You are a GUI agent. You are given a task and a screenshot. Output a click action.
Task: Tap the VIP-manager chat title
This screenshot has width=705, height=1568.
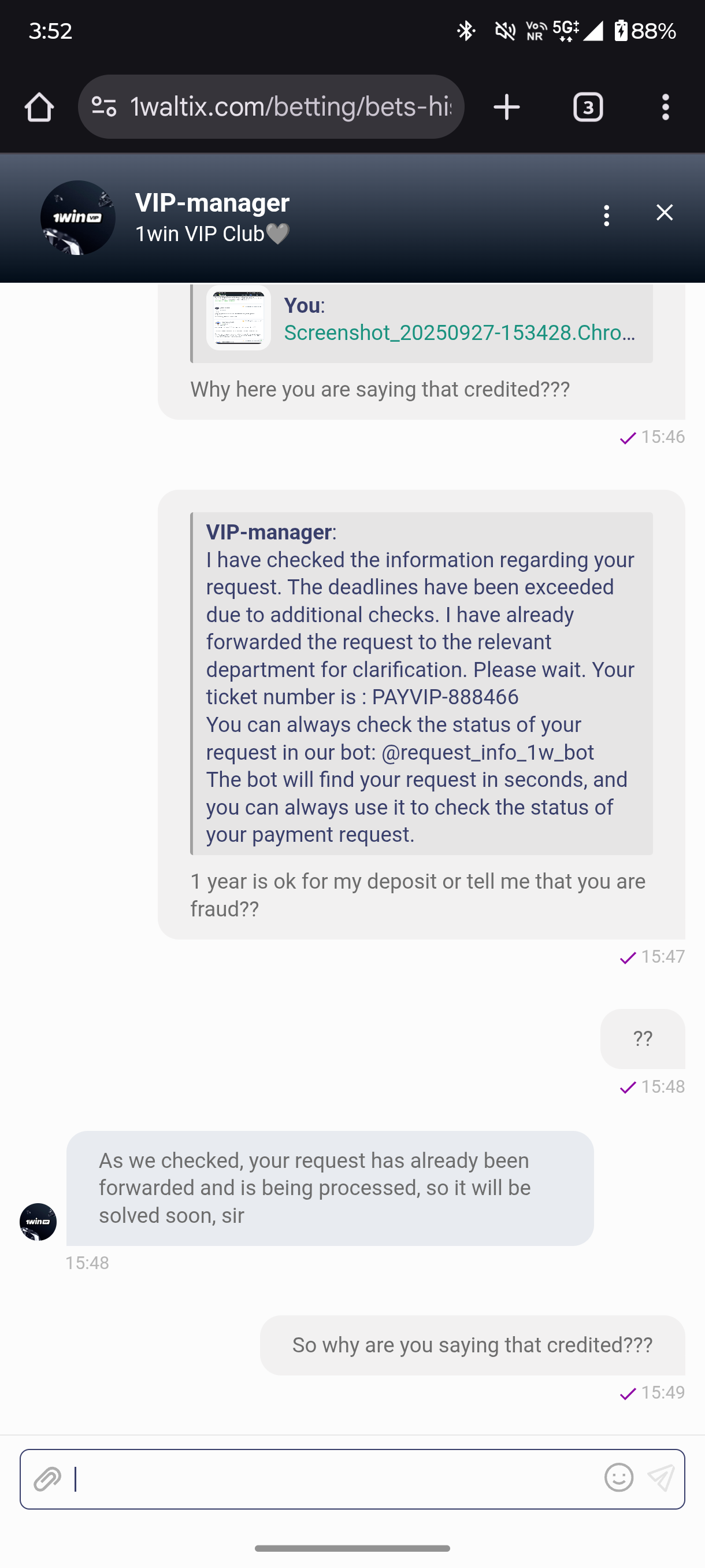click(212, 204)
